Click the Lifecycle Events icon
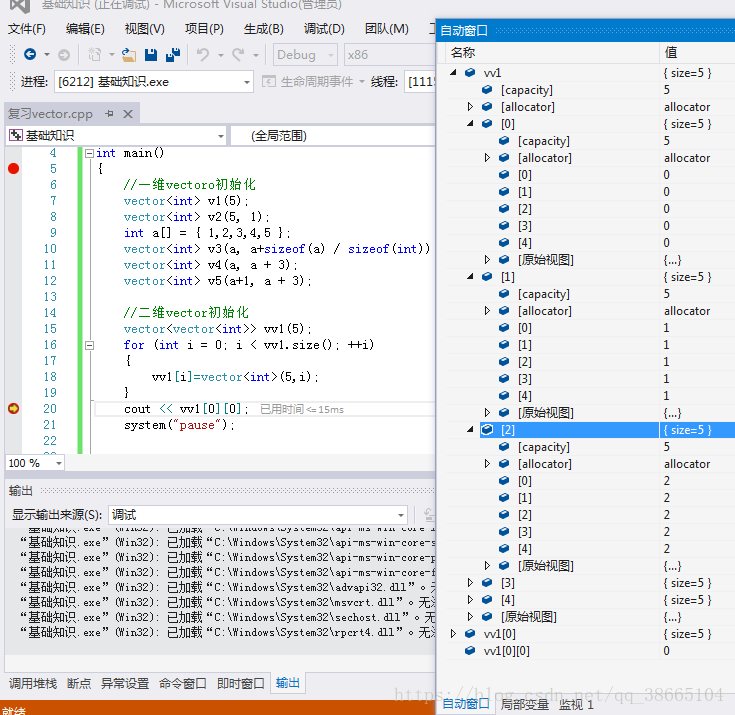This screenshot has height=715, width=735. click(269, 82)
